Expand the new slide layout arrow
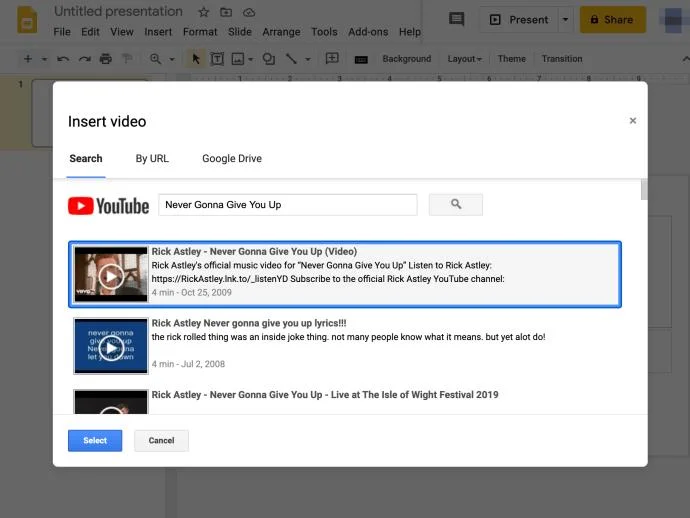The width and height of the screenshot is (690, 518). point(44,59)
